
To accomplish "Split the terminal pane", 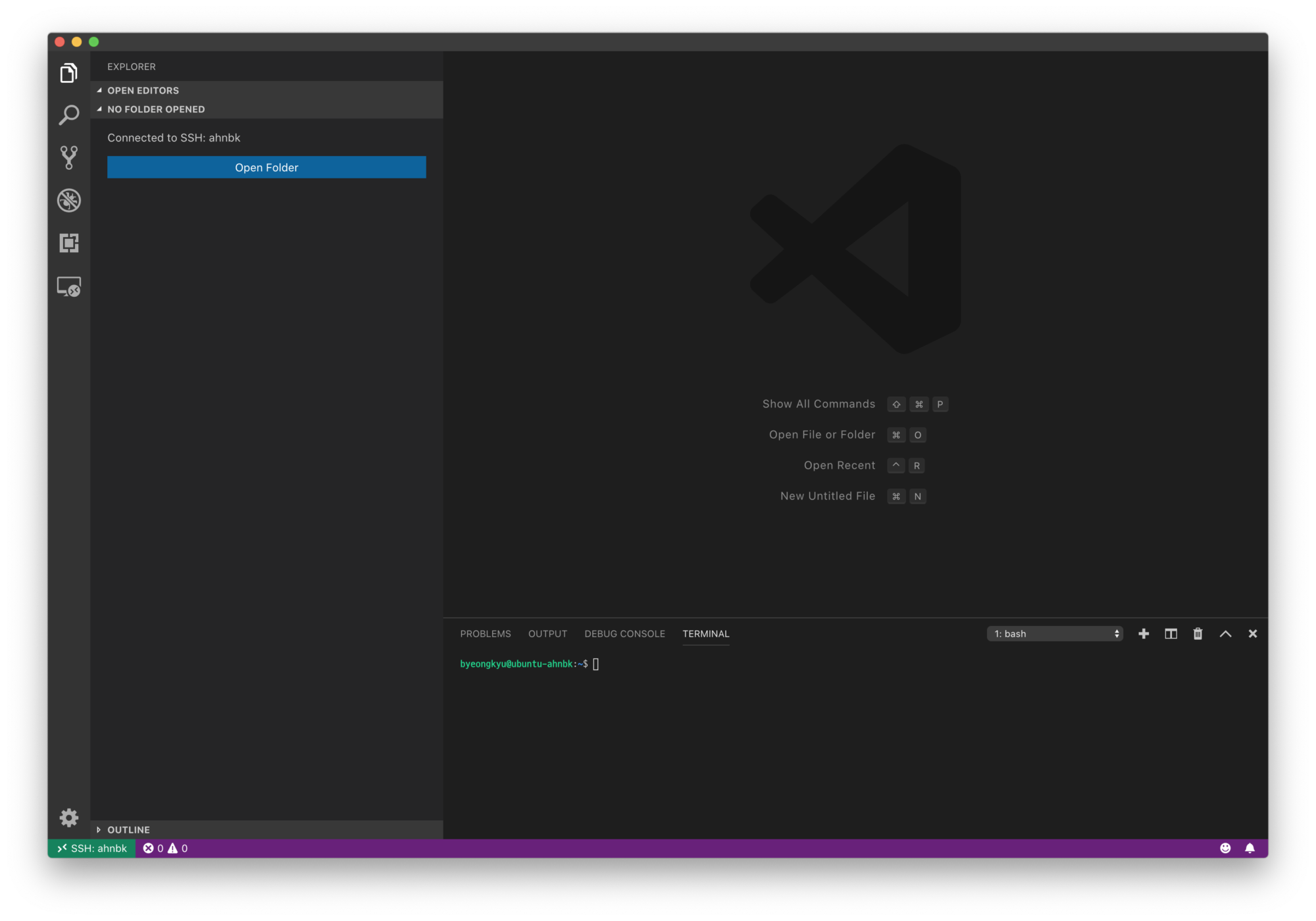I will [x=1171, y=633].
